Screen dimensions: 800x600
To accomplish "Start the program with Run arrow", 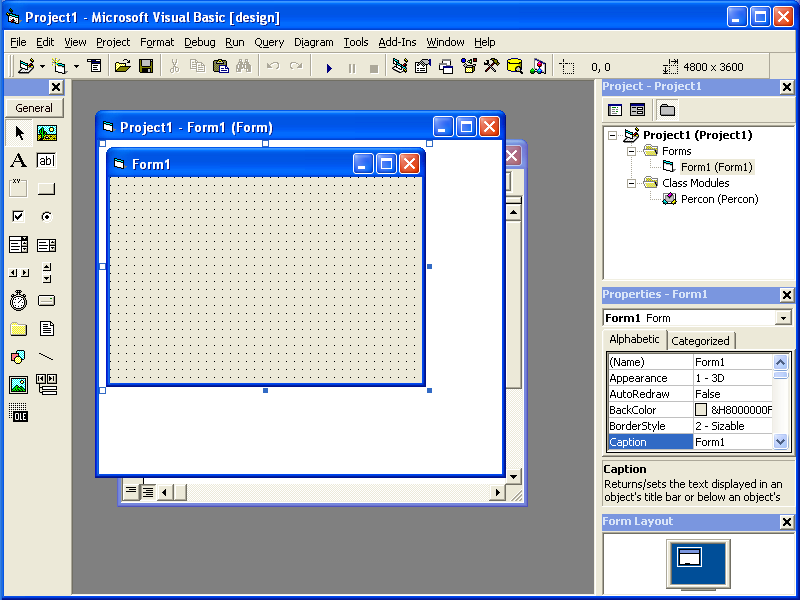I will 329,67.
